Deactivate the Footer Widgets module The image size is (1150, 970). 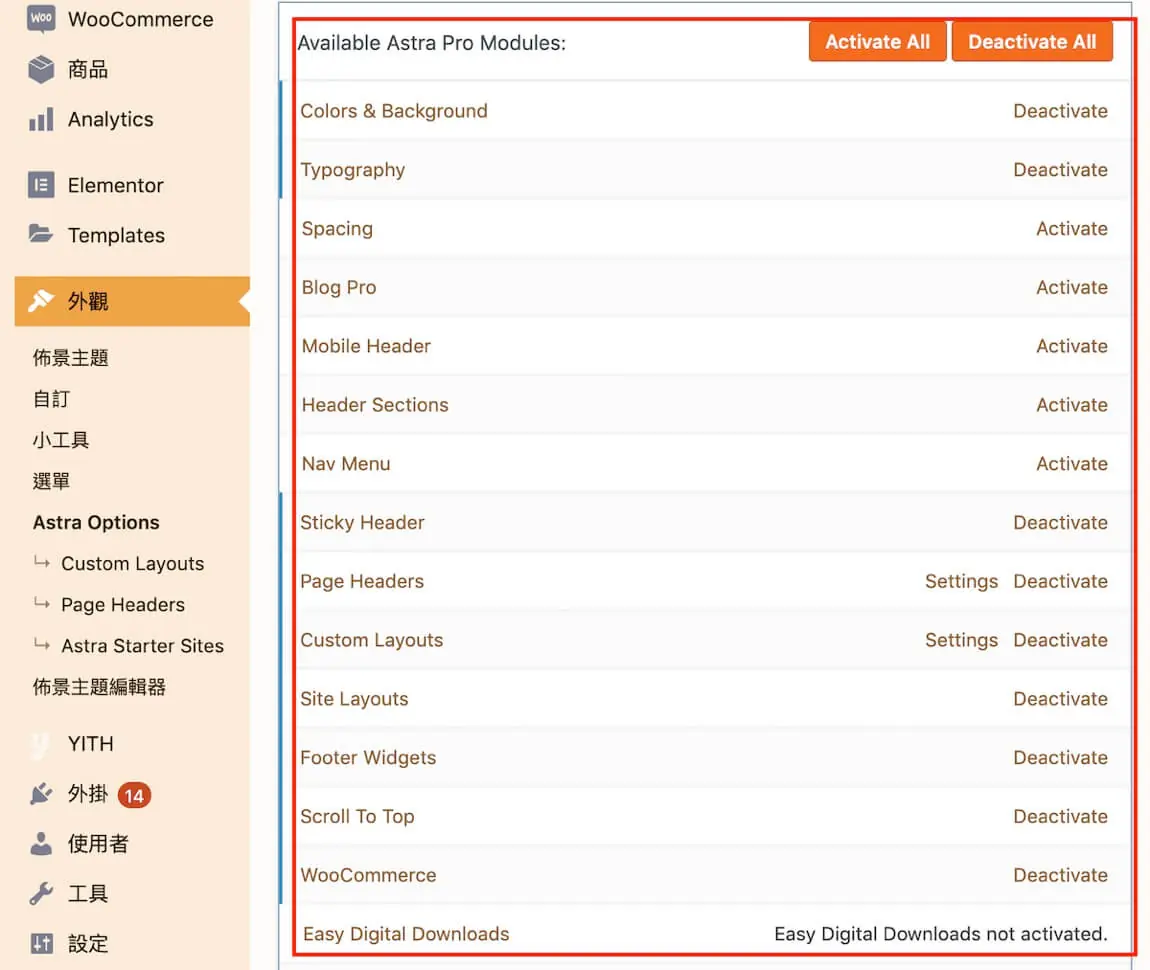[1060, 757]
